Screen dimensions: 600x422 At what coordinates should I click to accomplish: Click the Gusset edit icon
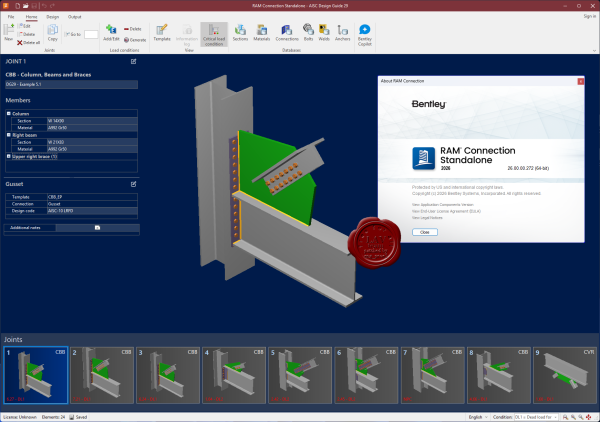134,184
